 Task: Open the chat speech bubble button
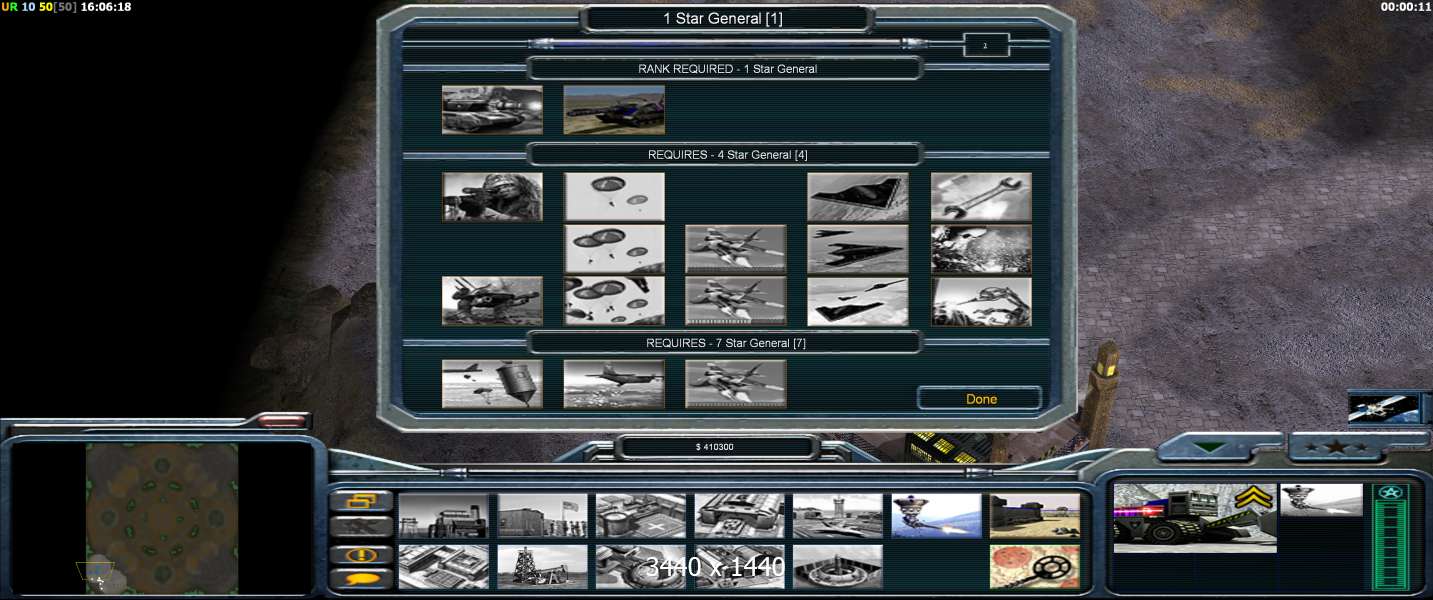click(x=360, y=579)
